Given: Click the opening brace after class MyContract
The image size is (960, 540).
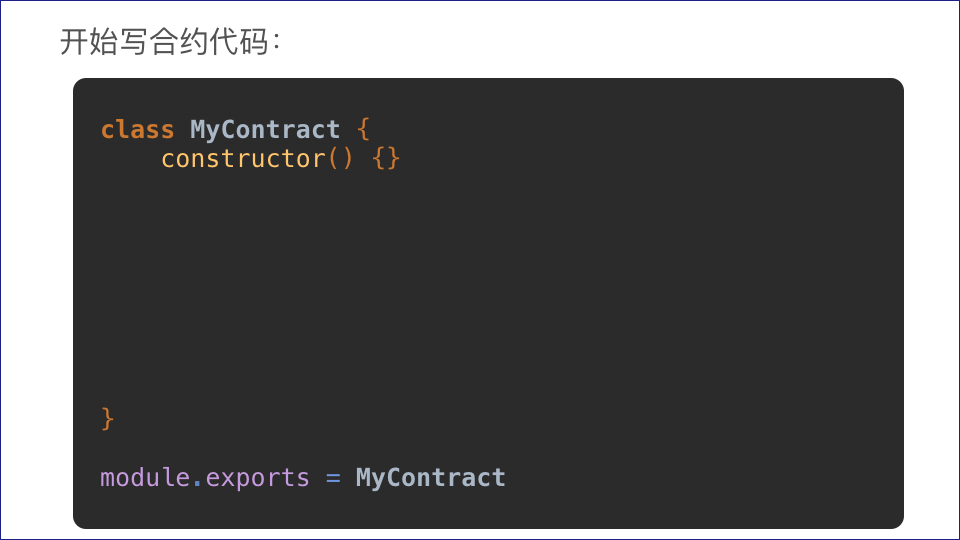Looking at the screenshot, I should click(363, 130).
